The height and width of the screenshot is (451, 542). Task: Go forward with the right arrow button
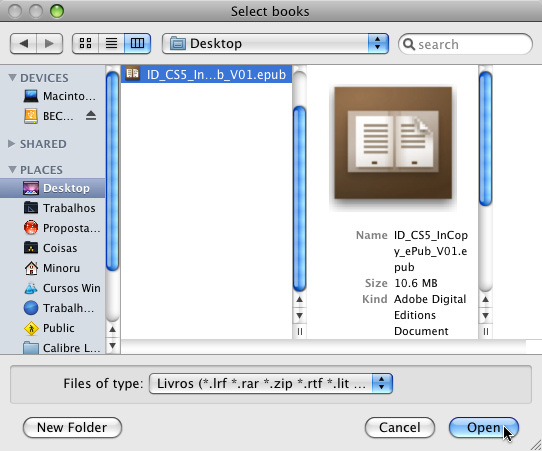pyautogui.click(x=49, y=44)
